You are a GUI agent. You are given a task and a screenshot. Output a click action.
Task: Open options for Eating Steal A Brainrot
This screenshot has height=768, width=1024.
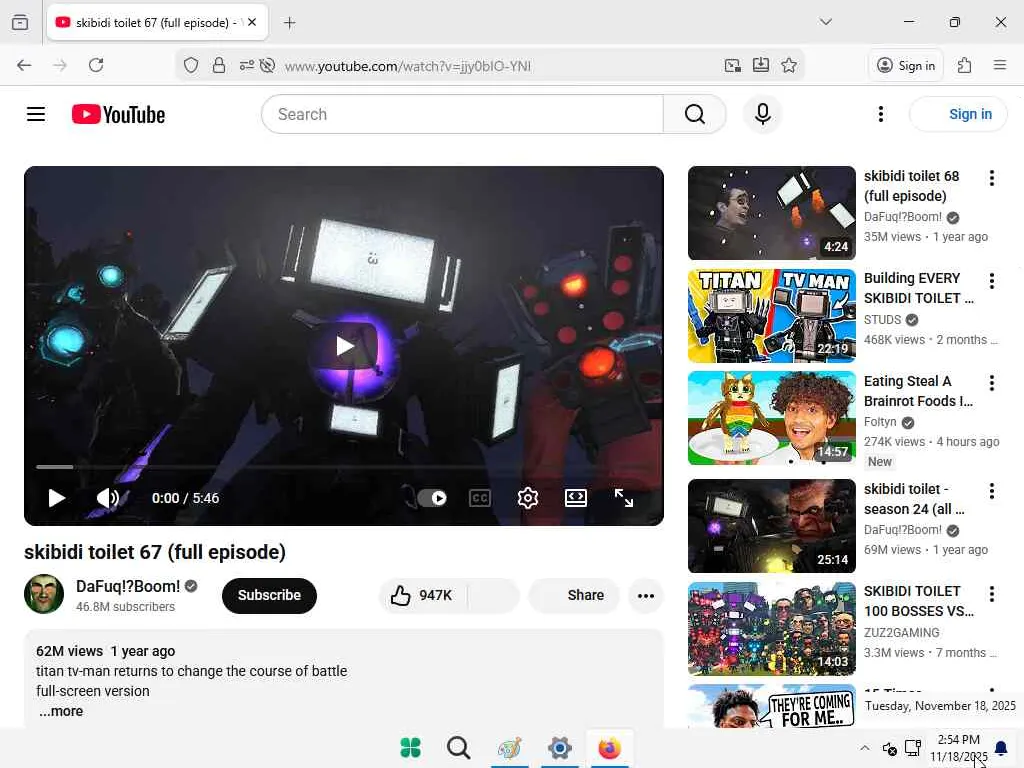[x=991, y=383]
